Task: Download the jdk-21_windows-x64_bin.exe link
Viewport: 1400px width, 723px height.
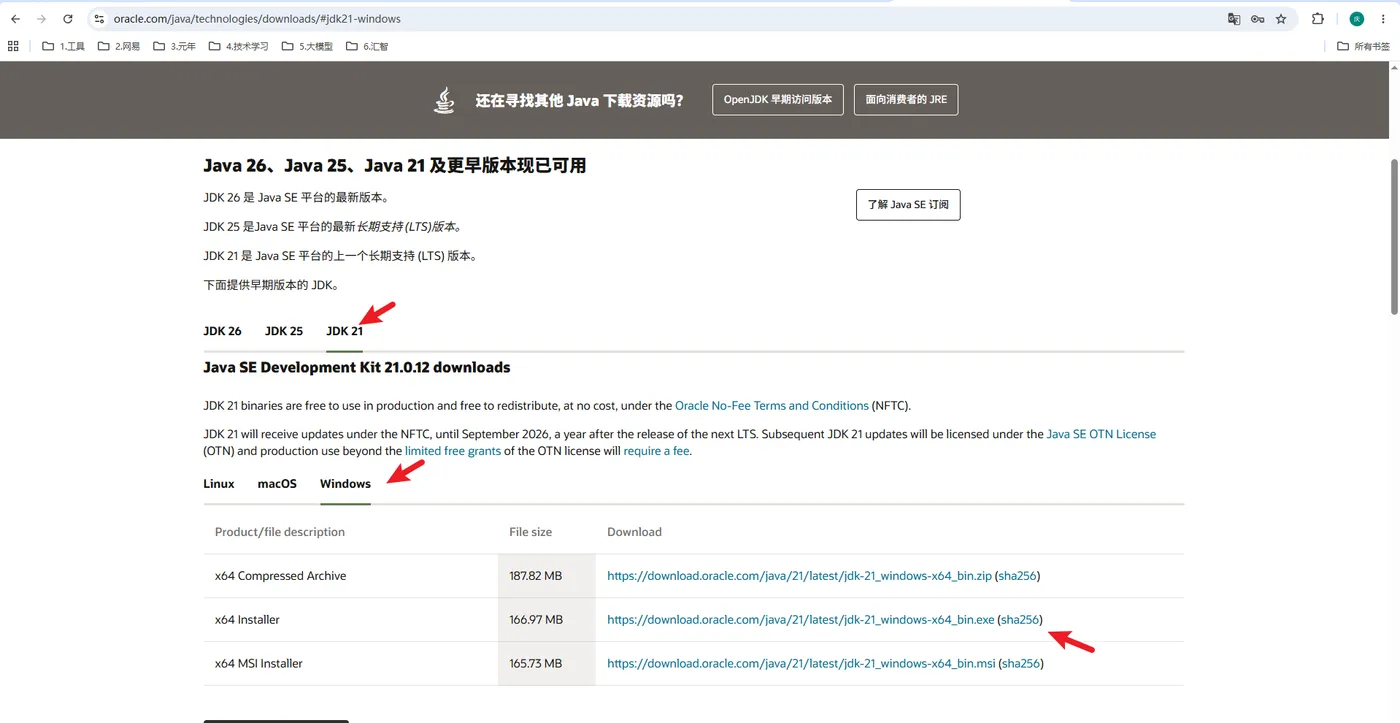Action: pyautogui.click(x=801, y=620)
